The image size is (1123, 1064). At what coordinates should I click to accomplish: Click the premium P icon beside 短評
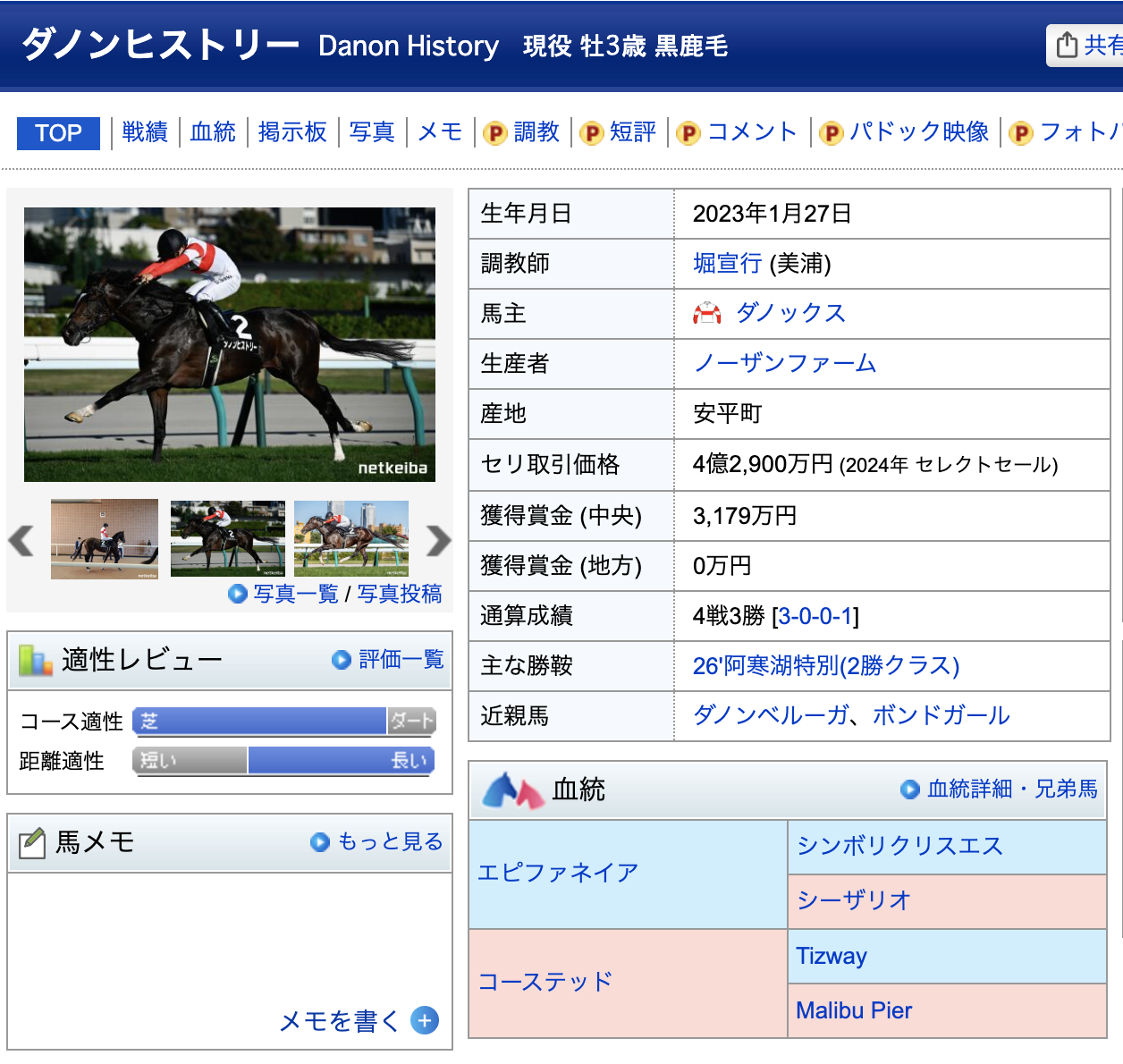592,133
